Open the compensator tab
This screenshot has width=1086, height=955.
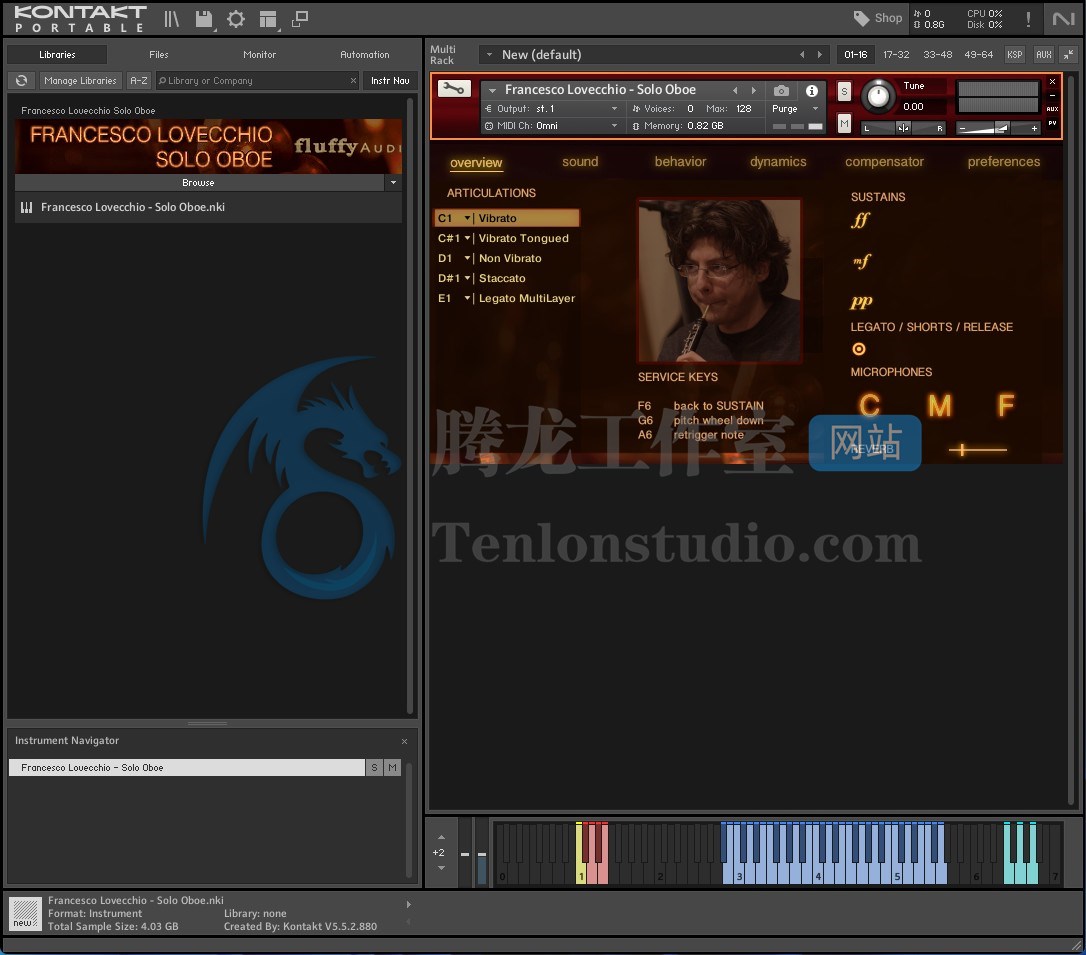884,161
